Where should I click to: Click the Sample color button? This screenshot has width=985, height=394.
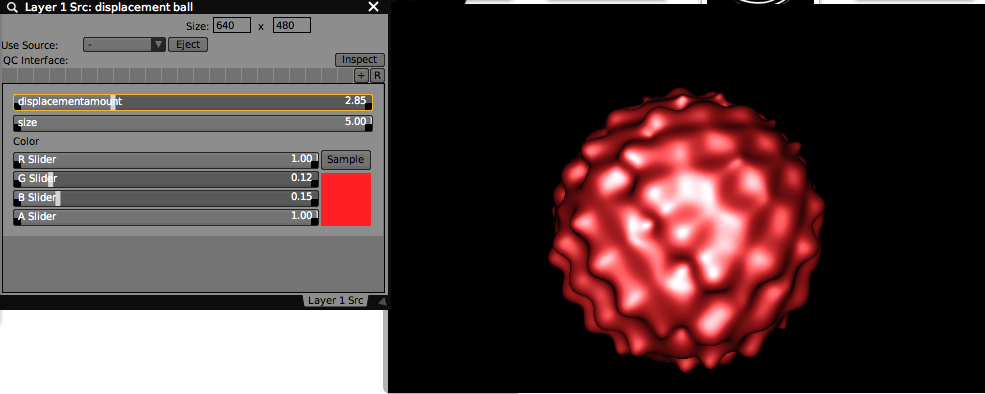click(x=346, y=160)
